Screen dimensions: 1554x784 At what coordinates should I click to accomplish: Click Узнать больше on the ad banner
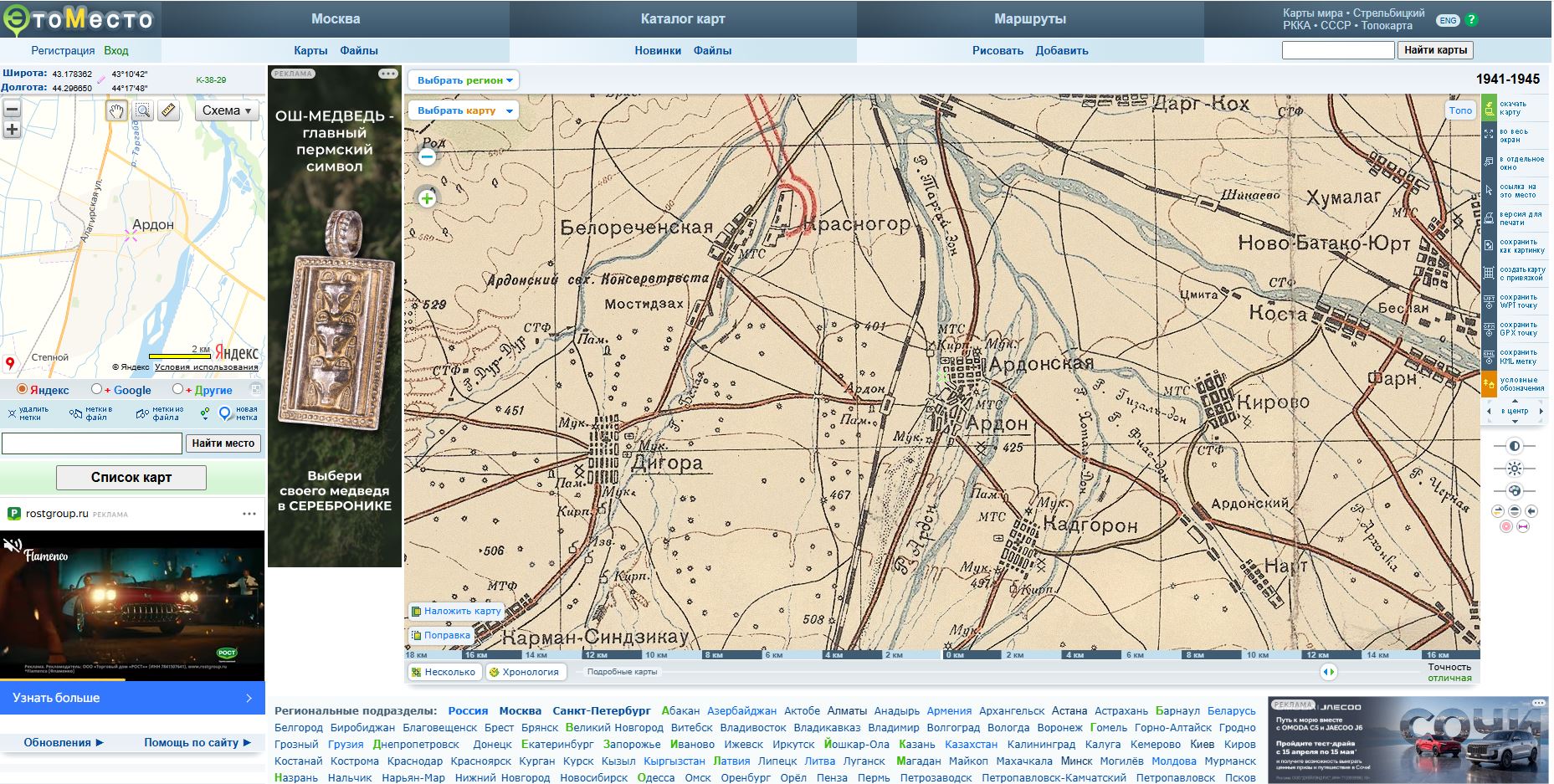click(132, 698)
